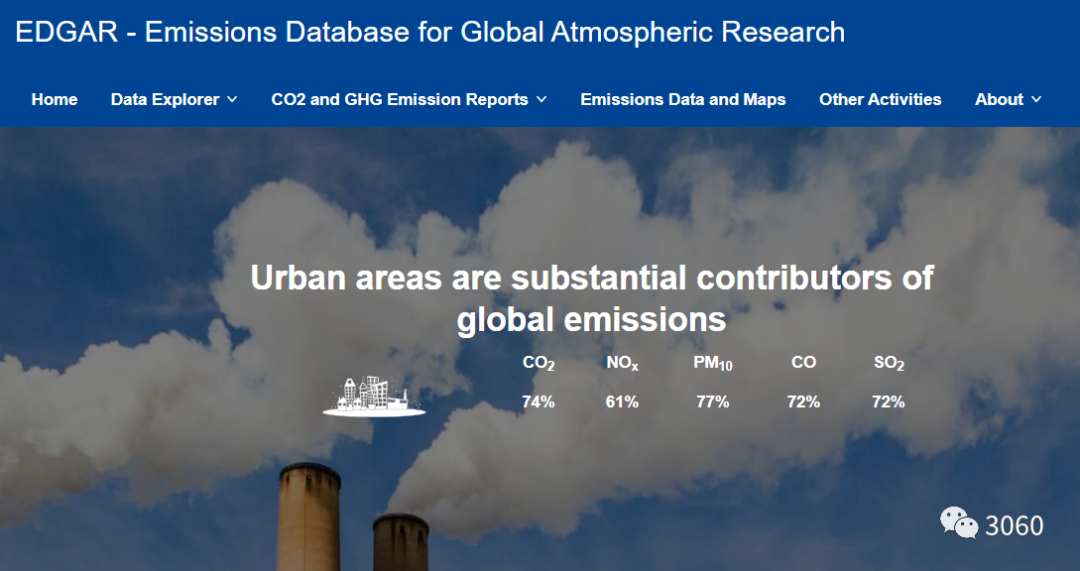
Task: Go to Emissions Data and Maps
Action: tap(683, 100)
